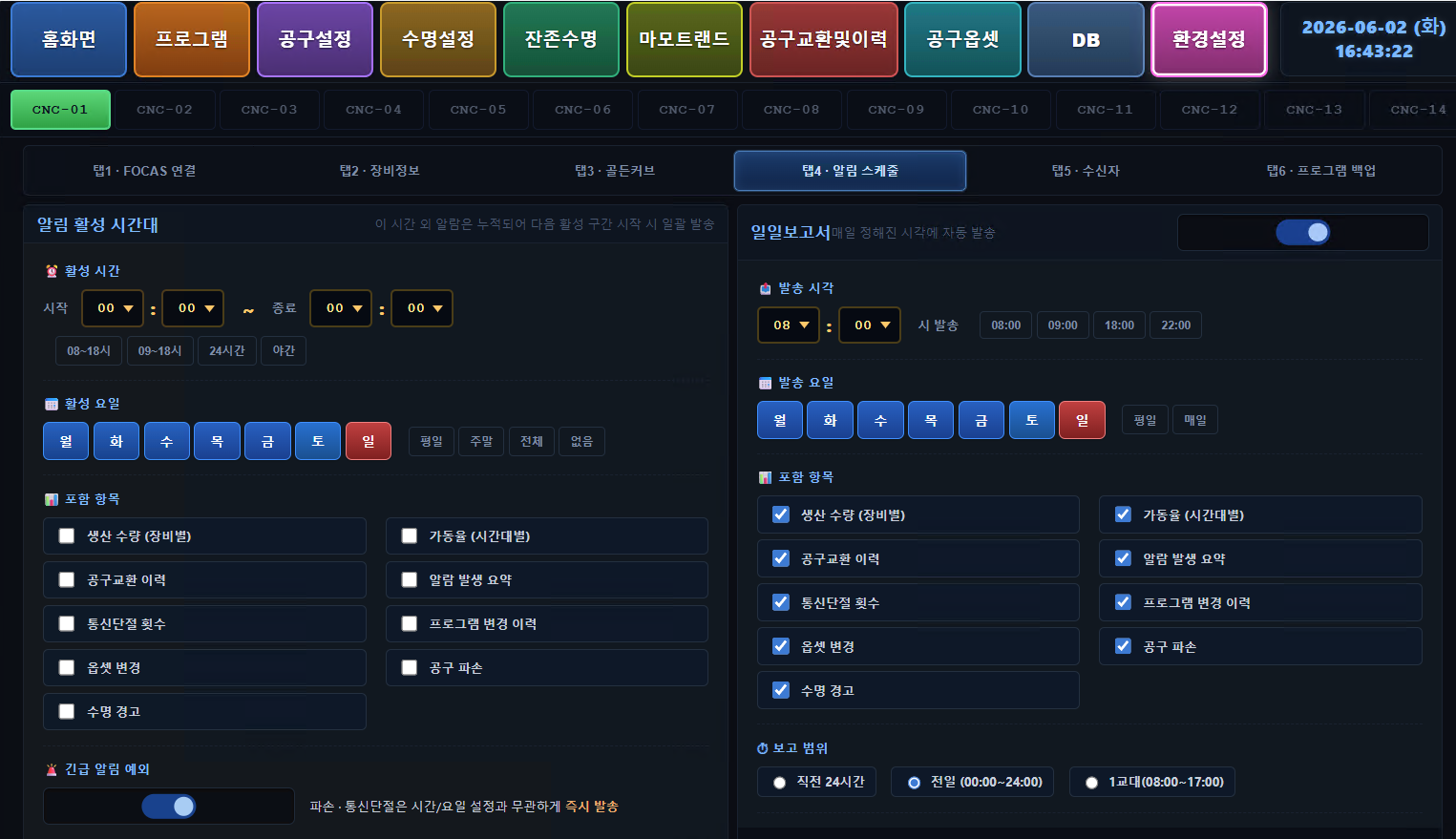1456x839 pixels.
Task: Select the 1교대(08:00~17:00) report range
Action: point(1152,782)
